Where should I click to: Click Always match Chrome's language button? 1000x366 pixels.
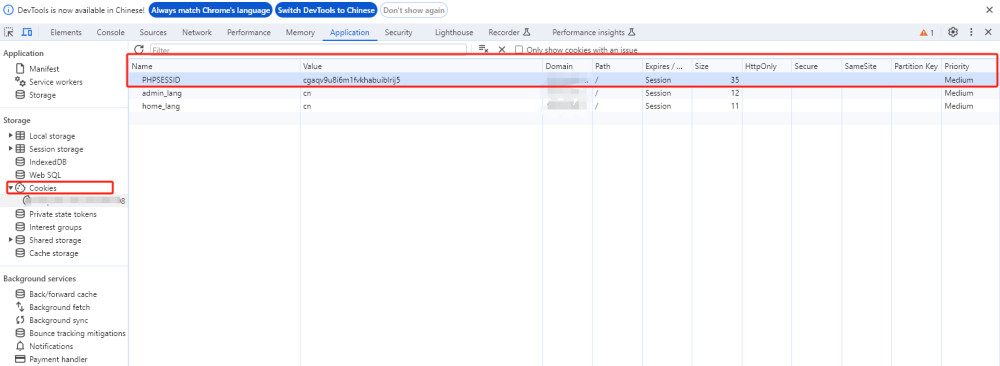(x=210, y=10)
